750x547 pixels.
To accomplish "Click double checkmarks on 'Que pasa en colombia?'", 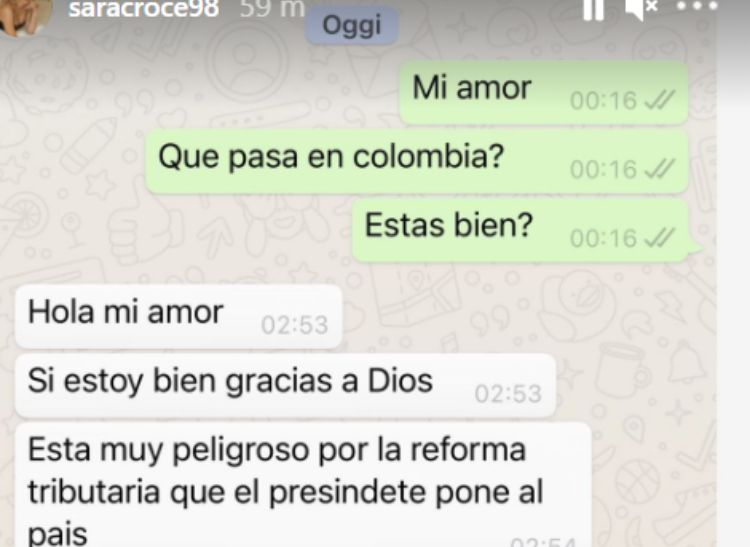I will pyautogui.click(x=660, y=169).
